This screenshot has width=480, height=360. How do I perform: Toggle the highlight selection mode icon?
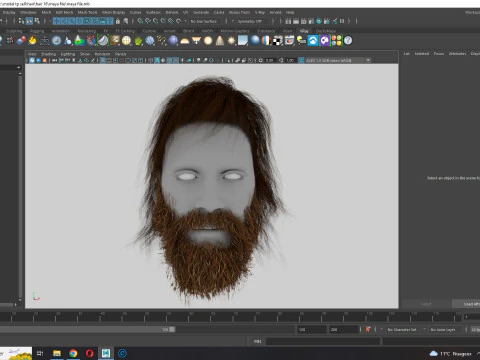tap(125, 21)
